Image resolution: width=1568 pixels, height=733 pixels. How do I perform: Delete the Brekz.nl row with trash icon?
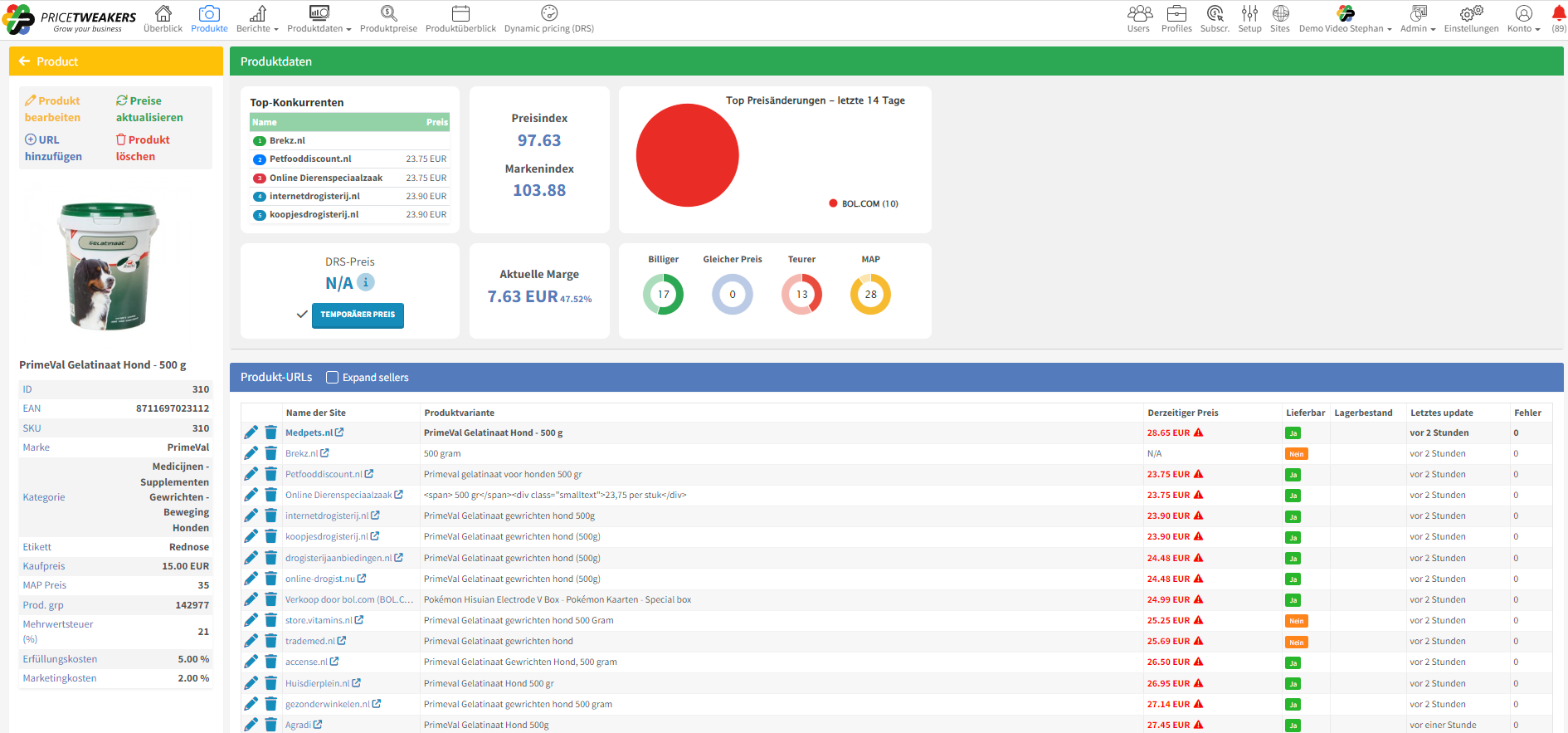tap(270, 453)
